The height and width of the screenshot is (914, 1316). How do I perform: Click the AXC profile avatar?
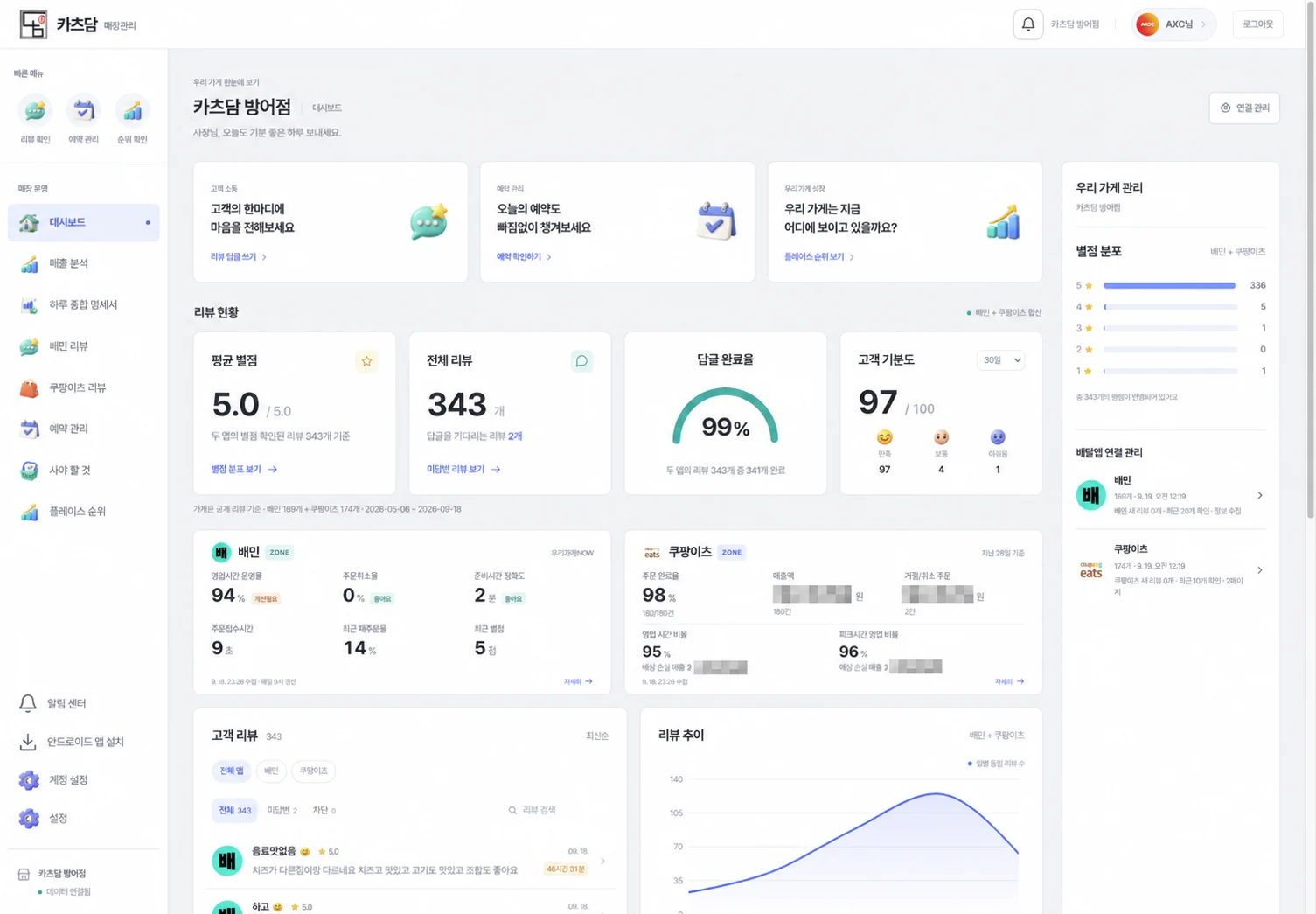pyautogui.click(x=1147, y=24)
